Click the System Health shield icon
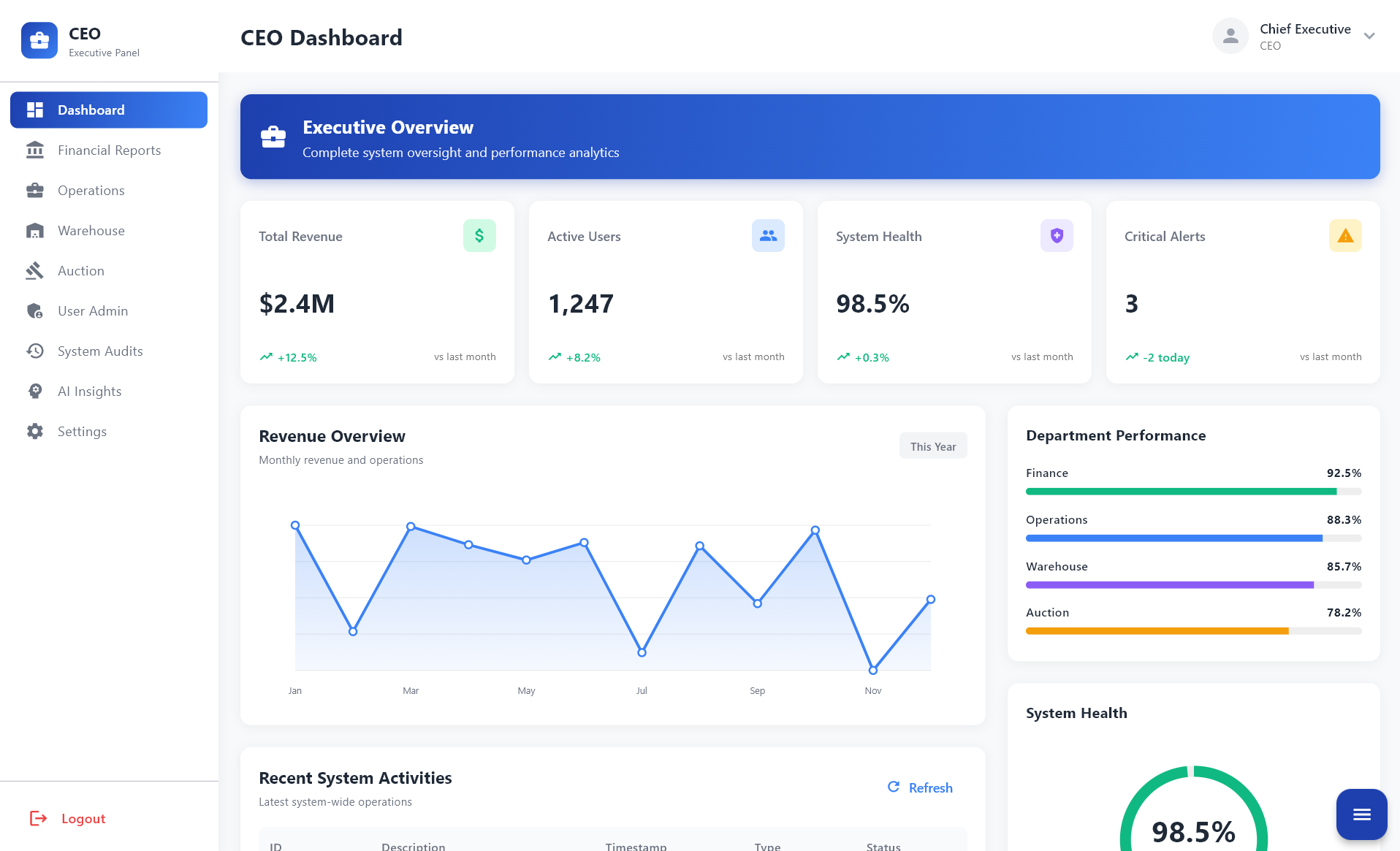The width and height of the screenshot is (1400, 851). pos(1057,235)
